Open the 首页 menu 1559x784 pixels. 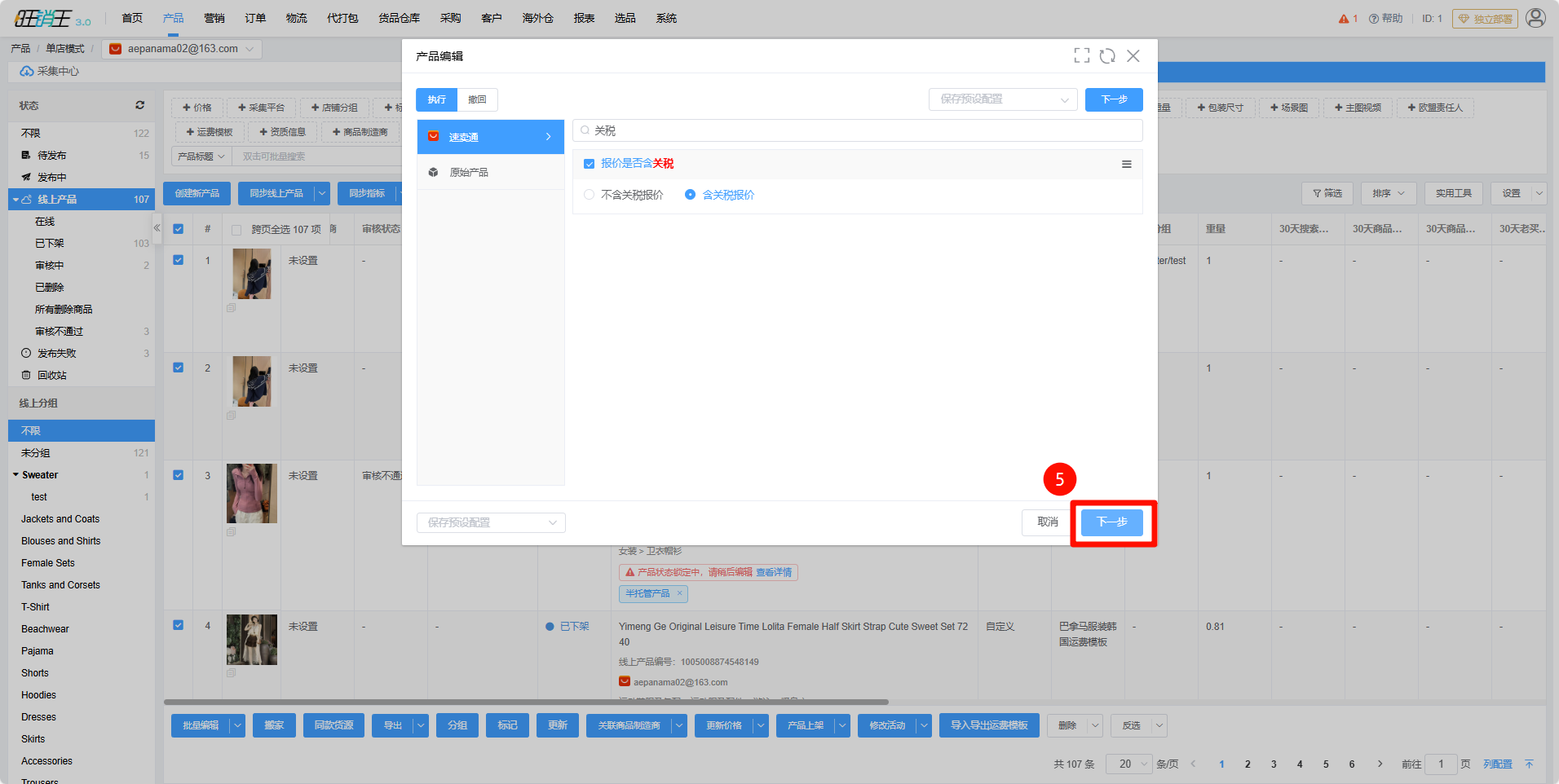132,18
